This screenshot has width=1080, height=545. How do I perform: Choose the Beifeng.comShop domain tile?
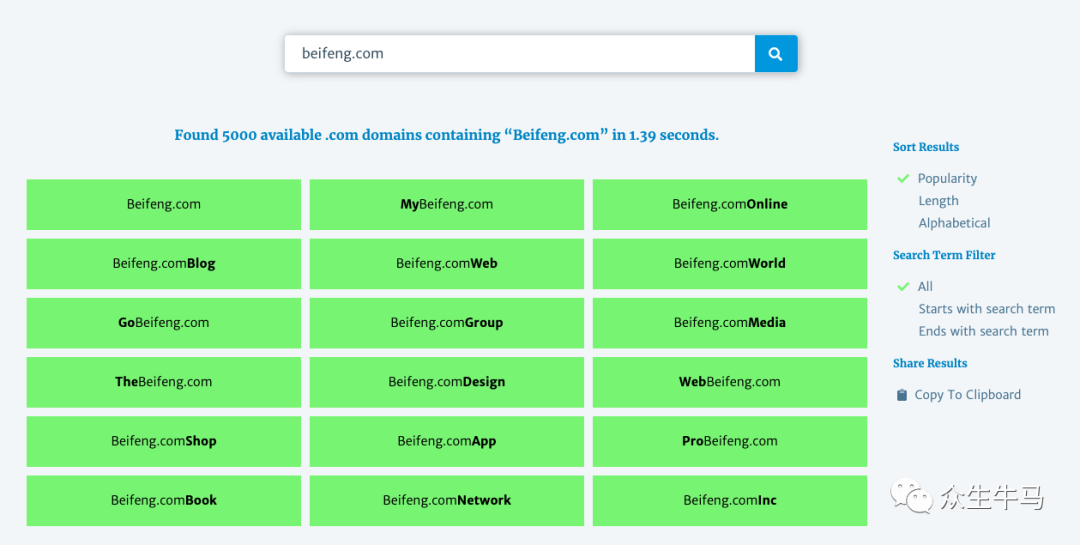click(x=164, y=441)
